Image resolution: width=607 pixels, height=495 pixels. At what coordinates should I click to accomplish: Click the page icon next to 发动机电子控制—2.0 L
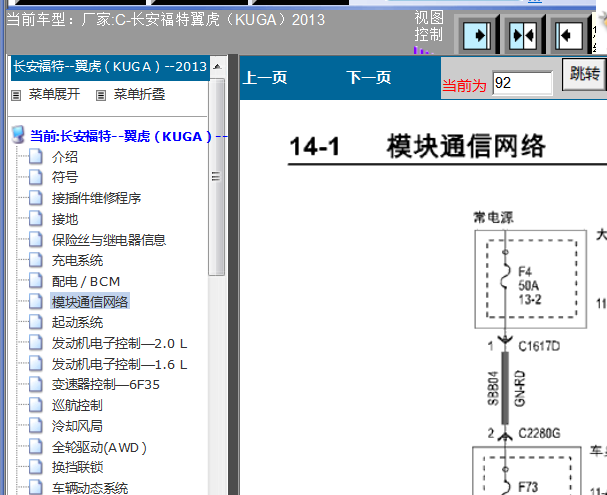click(x=36, y=343)
